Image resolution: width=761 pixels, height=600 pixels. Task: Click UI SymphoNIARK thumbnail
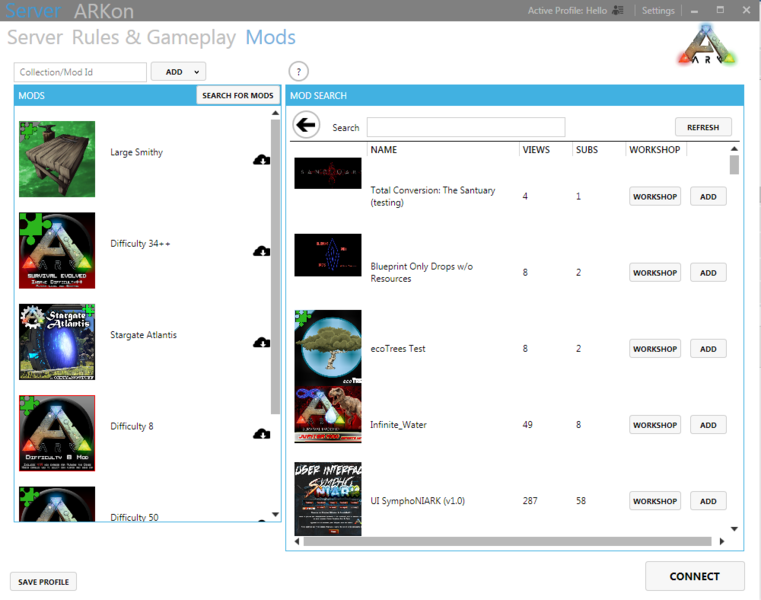pyautogui.click(x=328, y=499)
